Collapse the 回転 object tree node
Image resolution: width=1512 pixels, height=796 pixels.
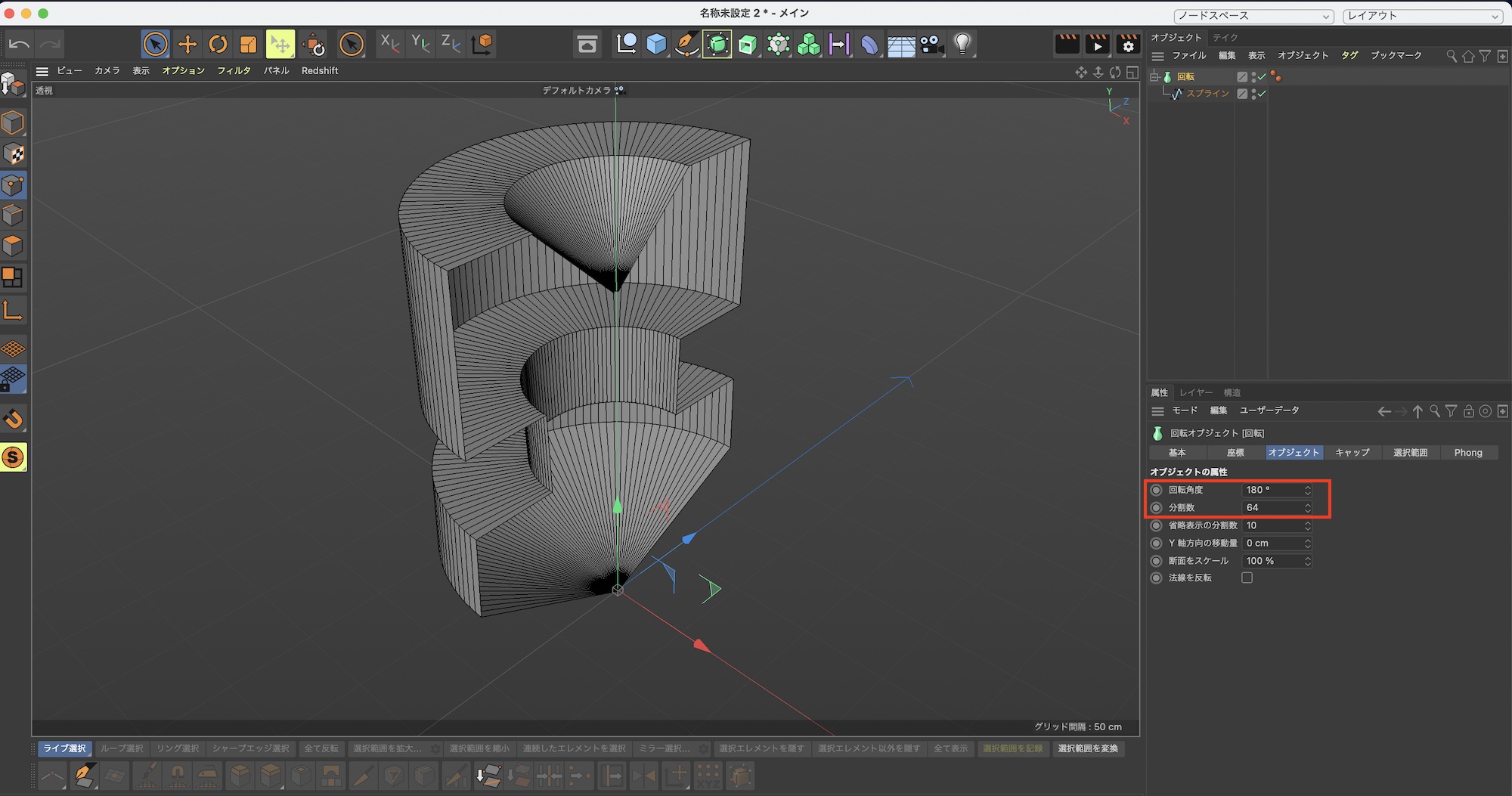click(1154, 77)
